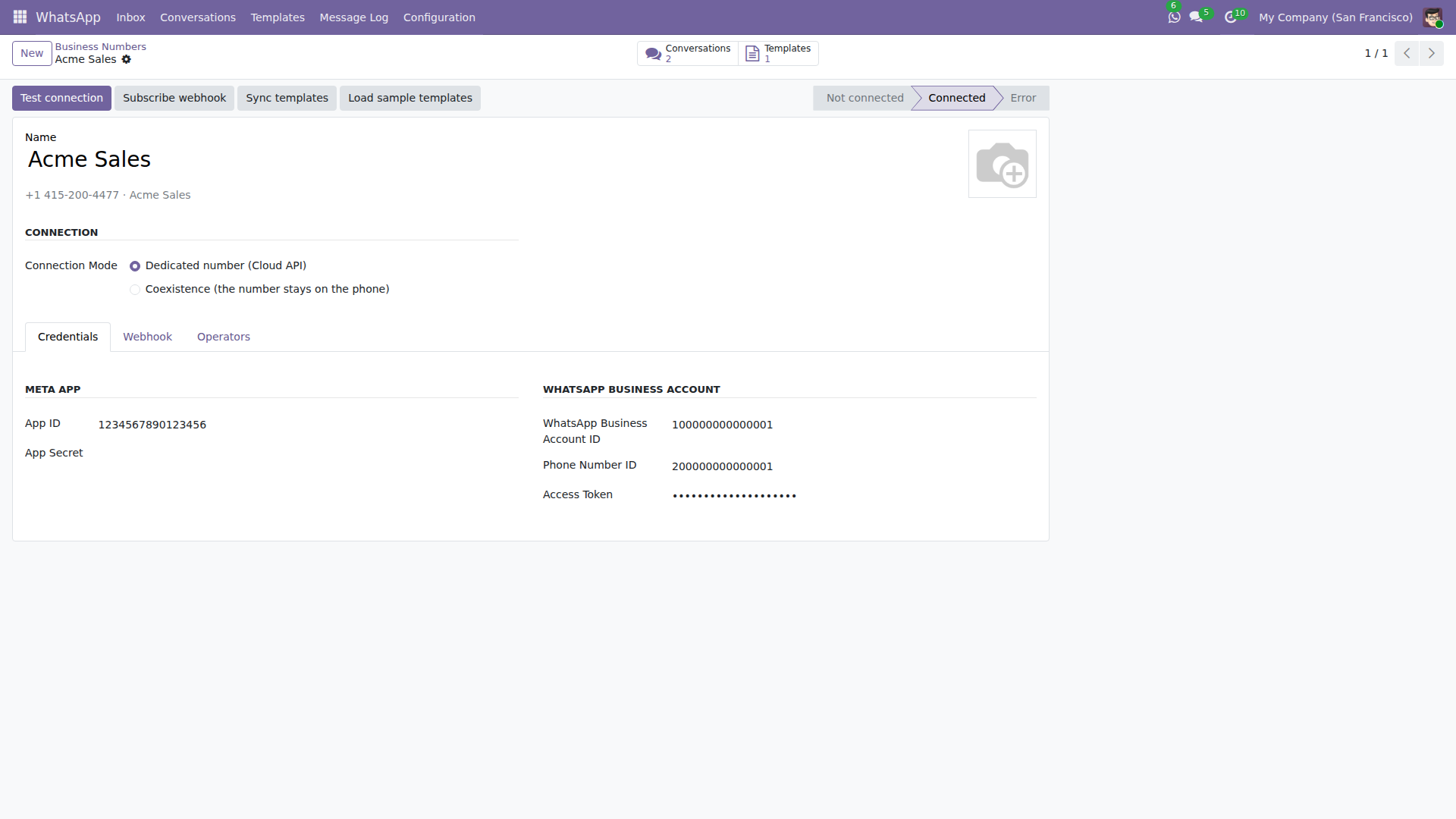Open the gear actions menu next to Acme Sales

tap(127, 59)
